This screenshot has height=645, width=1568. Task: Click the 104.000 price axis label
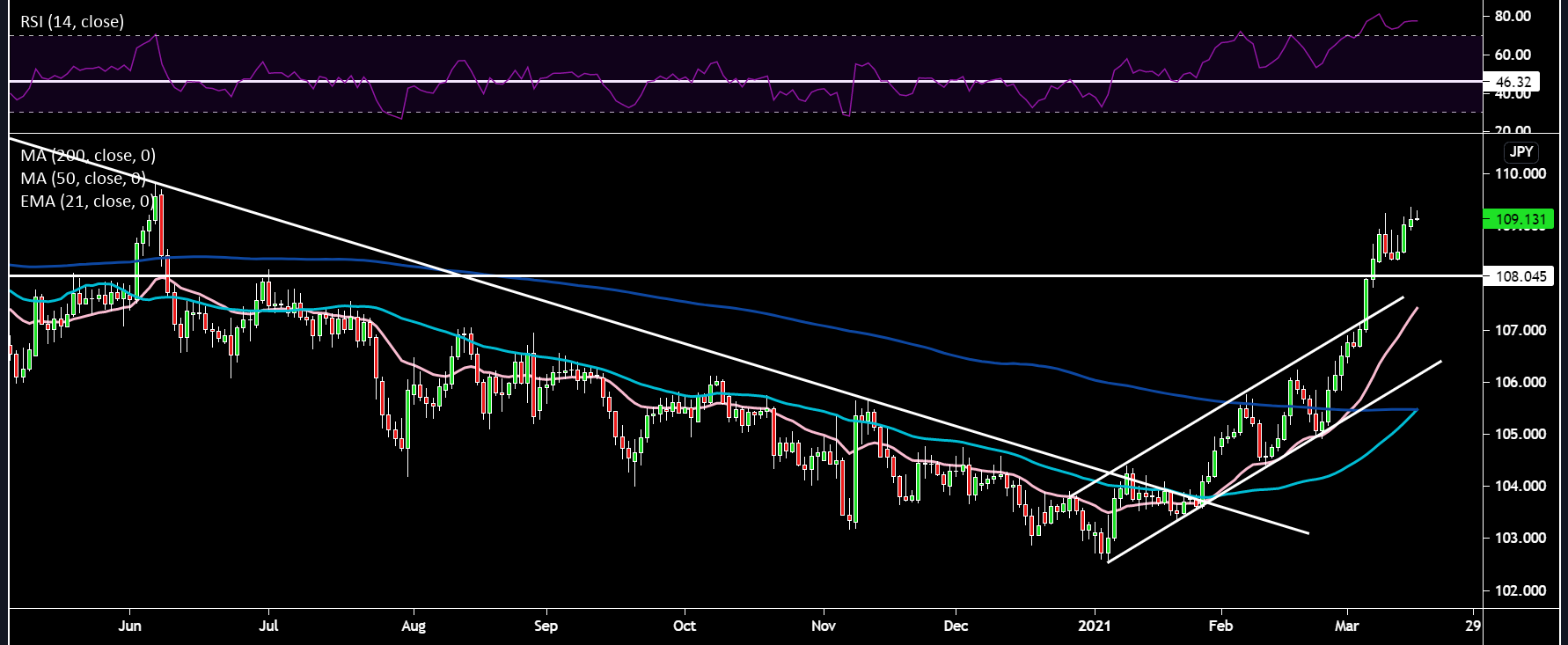1520,486
